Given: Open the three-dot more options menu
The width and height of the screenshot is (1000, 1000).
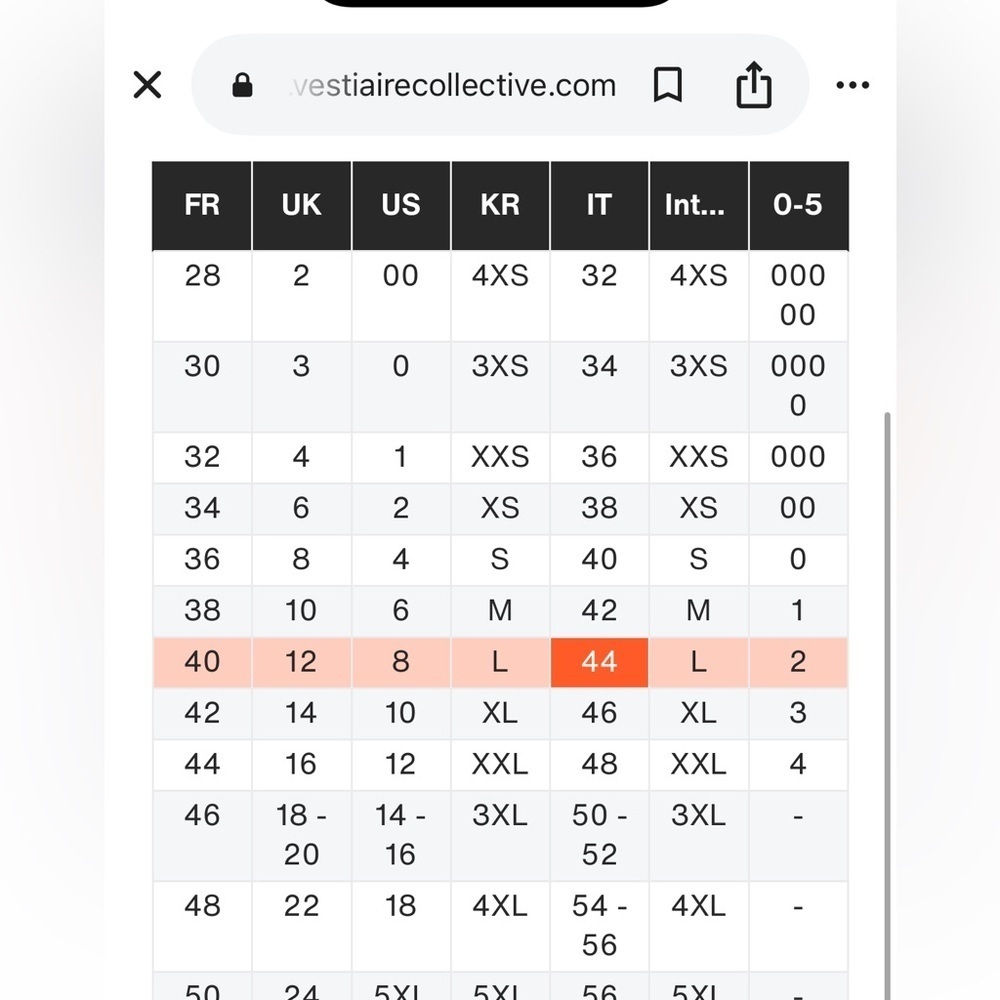Looking at the screenshot, I should coord(852,86).
